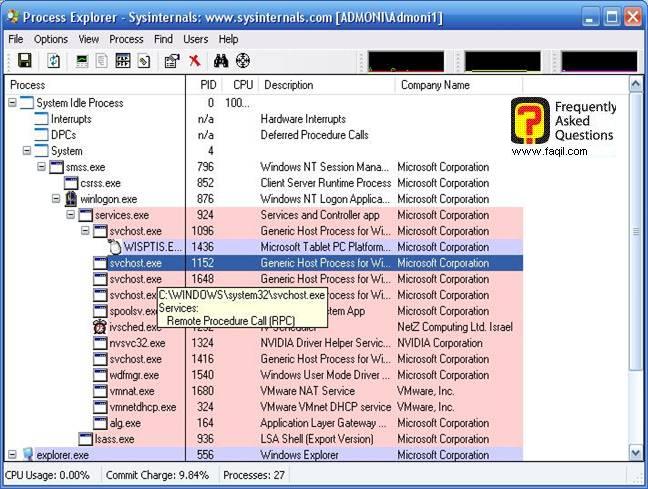Click the alg.exe window icon

100,423
